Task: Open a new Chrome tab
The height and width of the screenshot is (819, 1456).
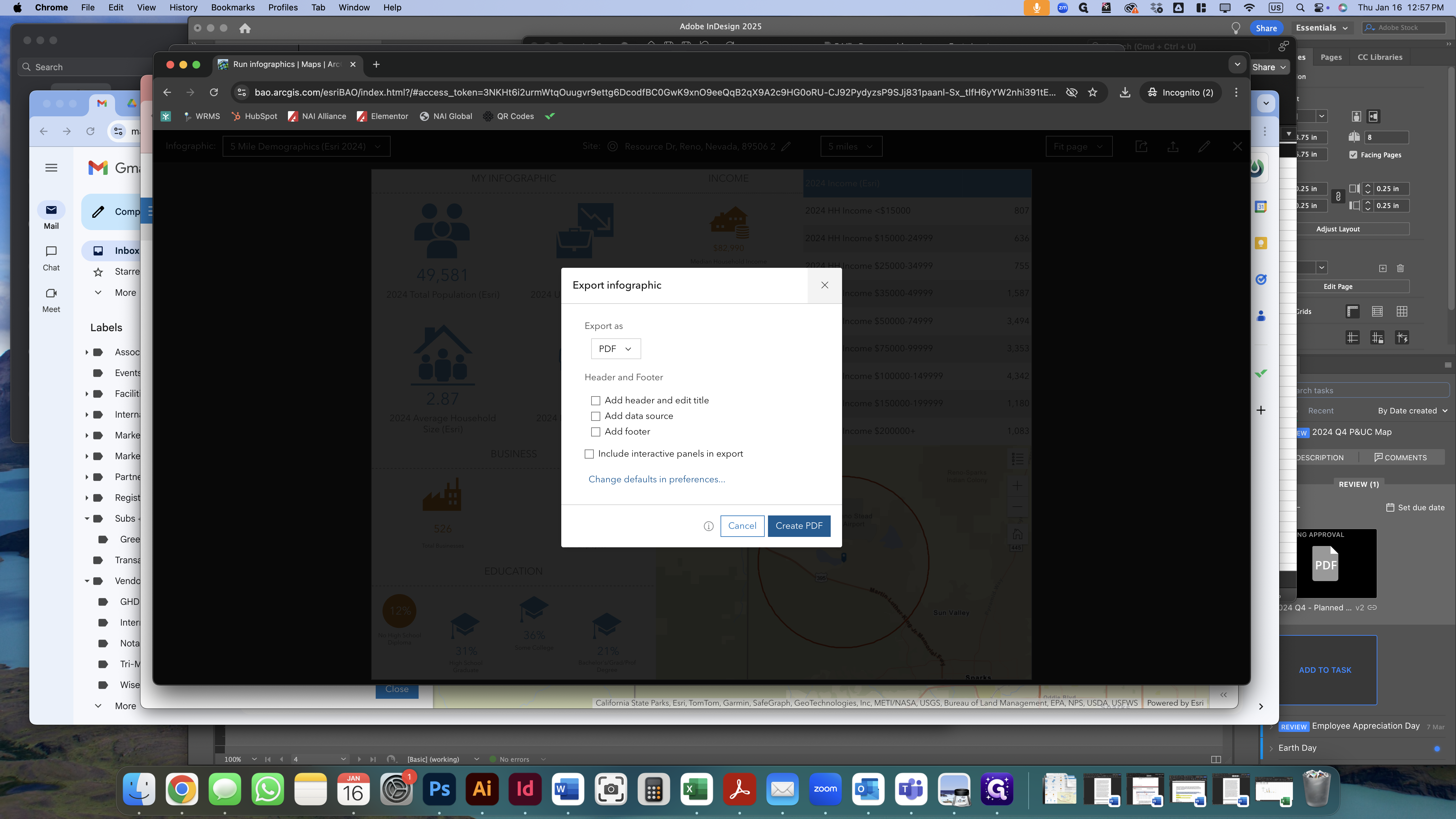Action: point(376,64)
